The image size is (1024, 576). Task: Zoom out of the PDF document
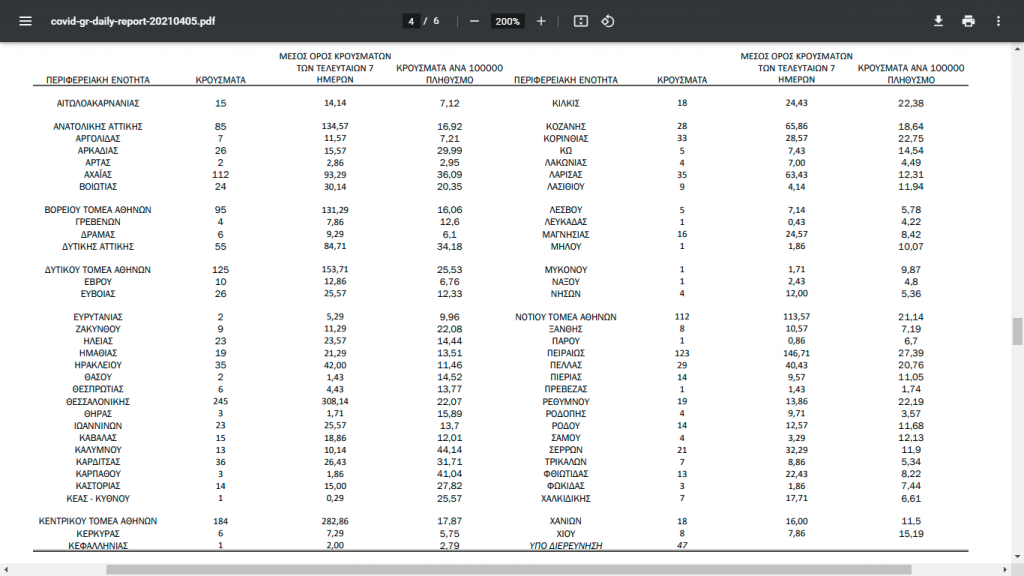[475, 21]
